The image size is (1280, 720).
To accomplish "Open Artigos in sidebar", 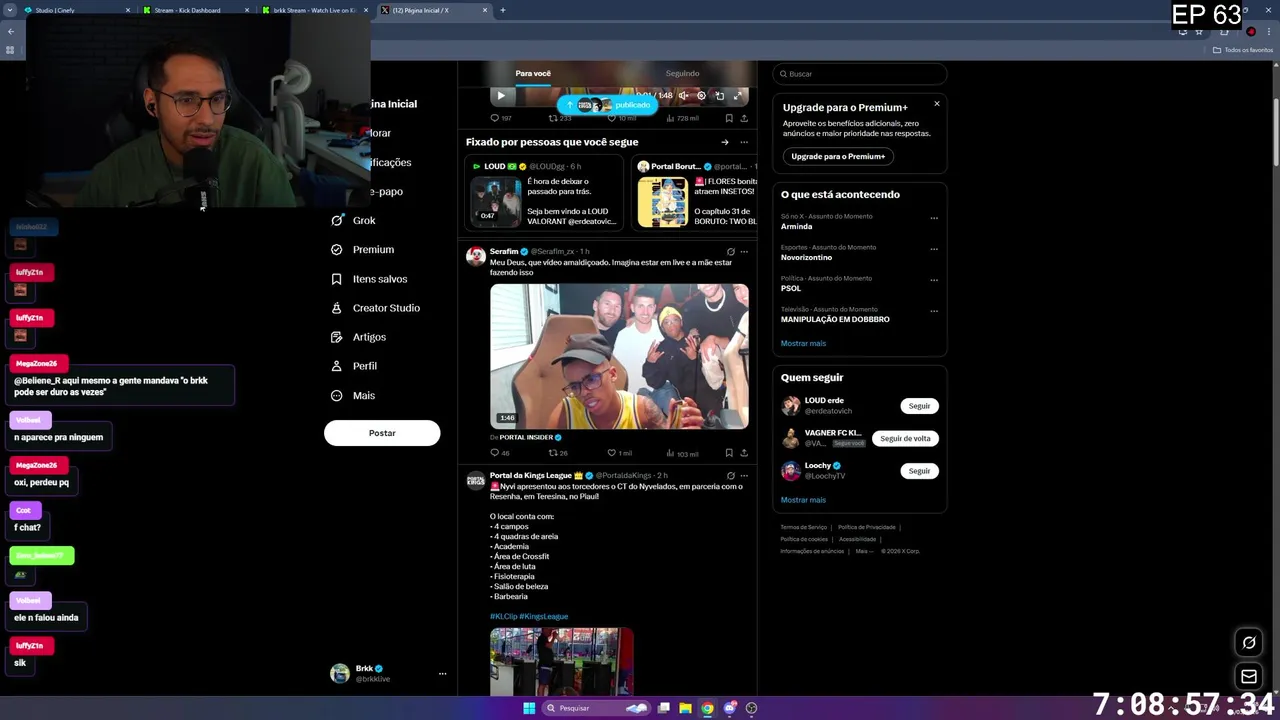I will 358,337.
